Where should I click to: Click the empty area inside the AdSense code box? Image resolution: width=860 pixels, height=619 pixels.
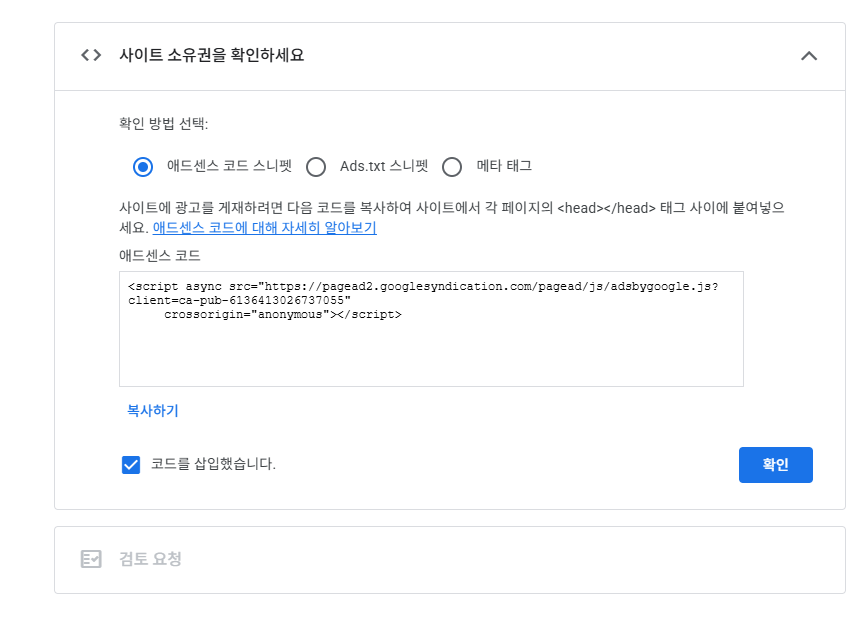(430, 355)
